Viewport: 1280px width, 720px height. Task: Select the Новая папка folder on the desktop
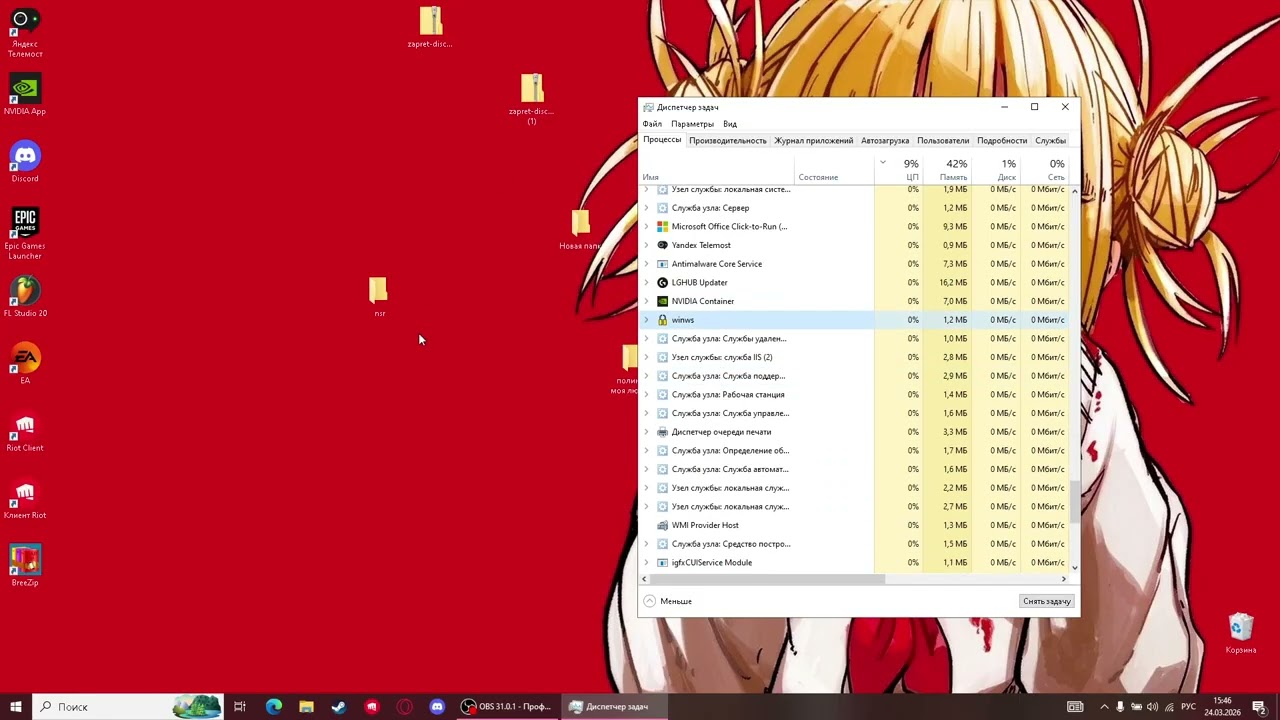[x=581, y=229]
